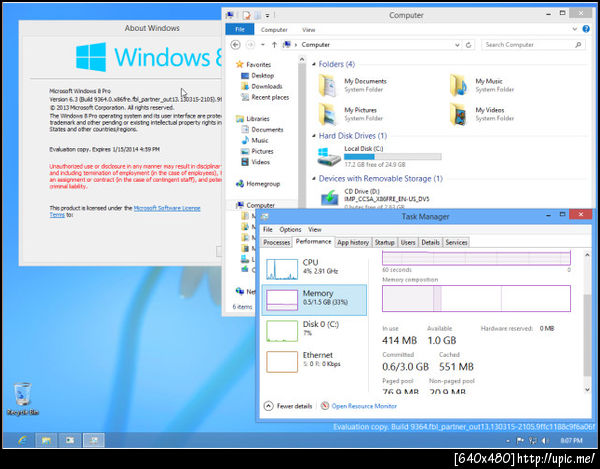Viewport: 600px width, 469px height.
Task: Switch to the Services tab
Action: 456,243
